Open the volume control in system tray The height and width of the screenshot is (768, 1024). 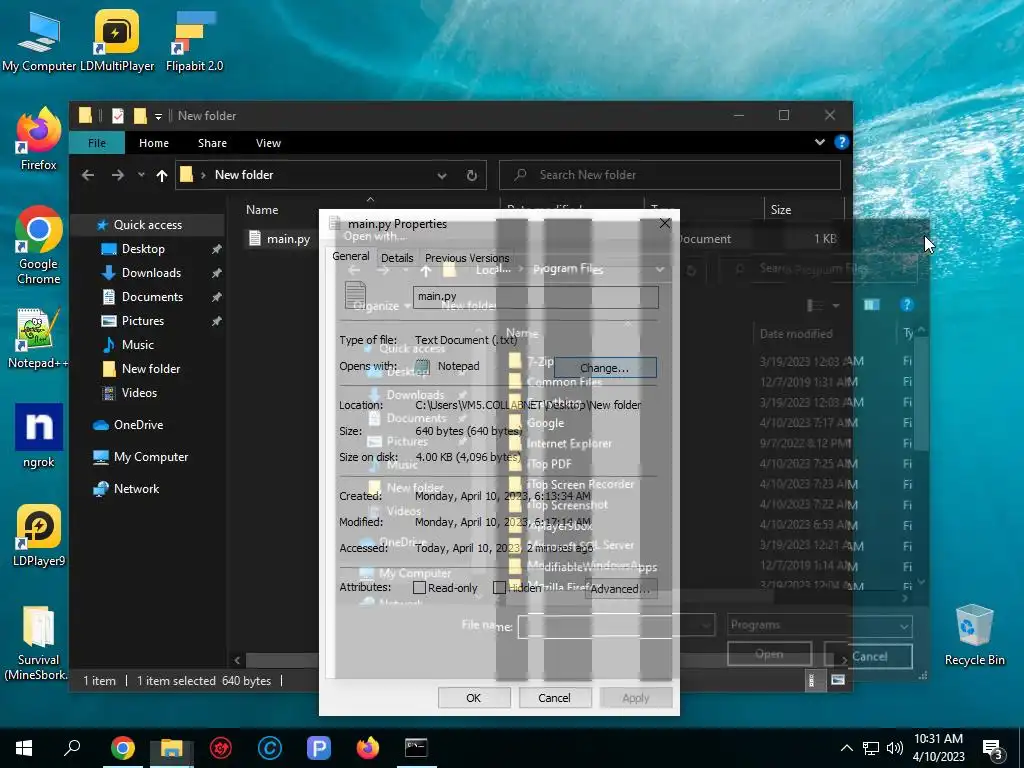click(895, 748)
